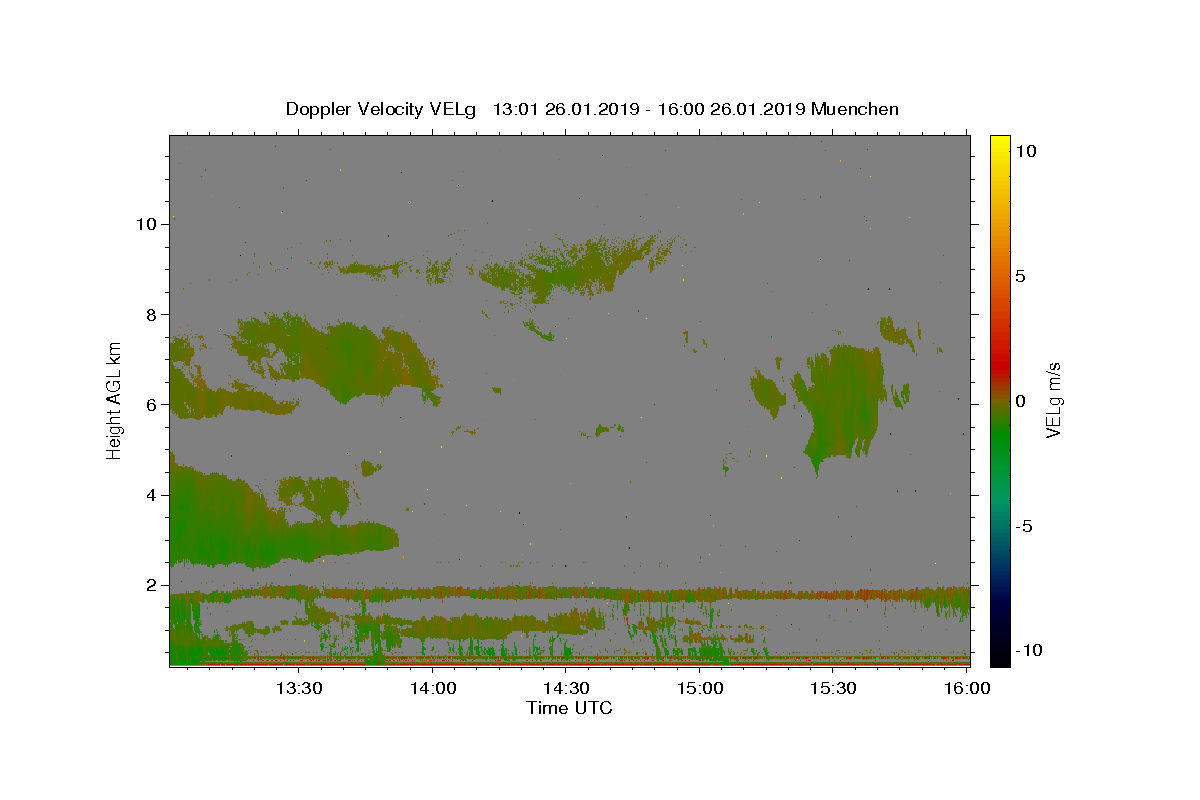Click the height axis label 6
Image resolution: width=1200 pixels, height=800 pixels.
click(151, 405)
